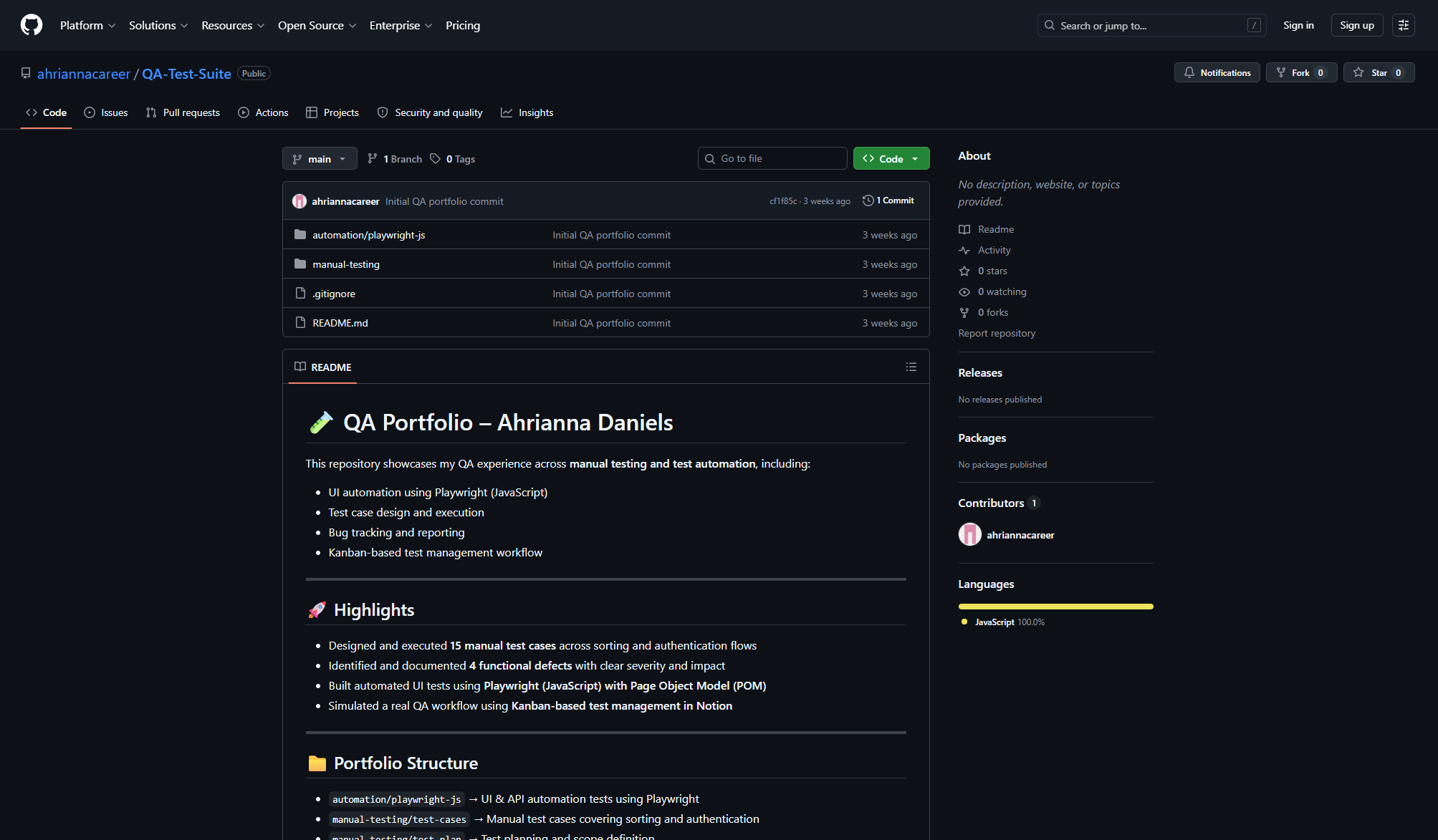Click the Sign in link
Image resolution: width=1438 pixels, height=840 pixels.
point(1298,25)
